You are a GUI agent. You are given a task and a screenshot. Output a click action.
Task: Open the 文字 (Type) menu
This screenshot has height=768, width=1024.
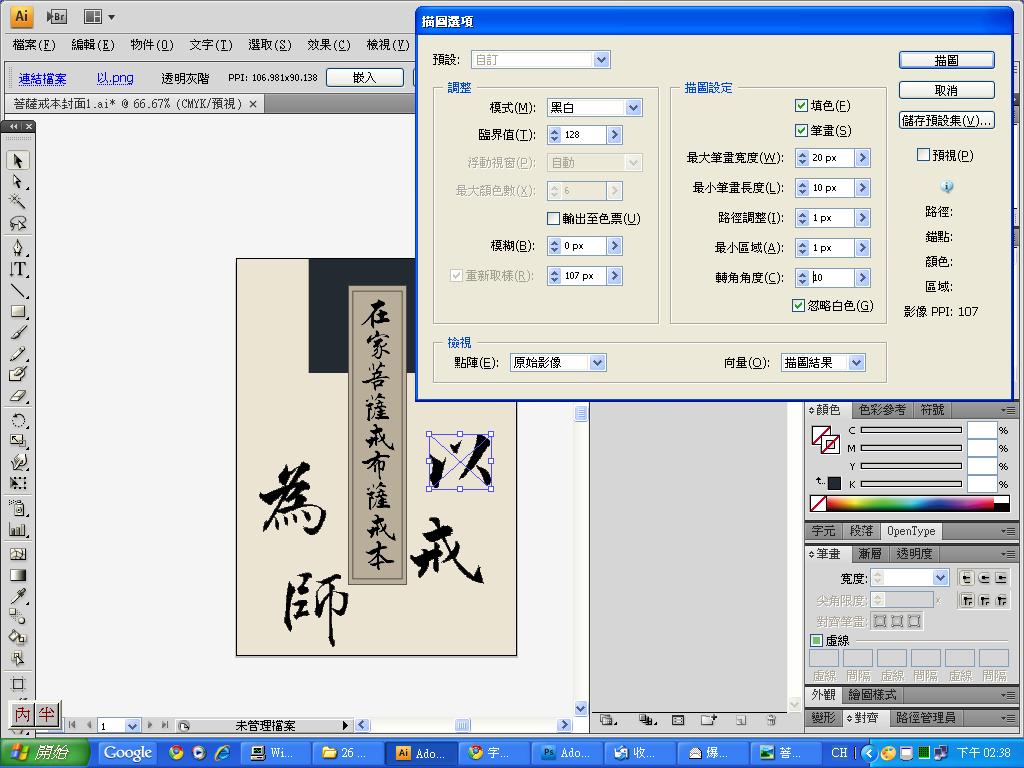click(210, 45)
